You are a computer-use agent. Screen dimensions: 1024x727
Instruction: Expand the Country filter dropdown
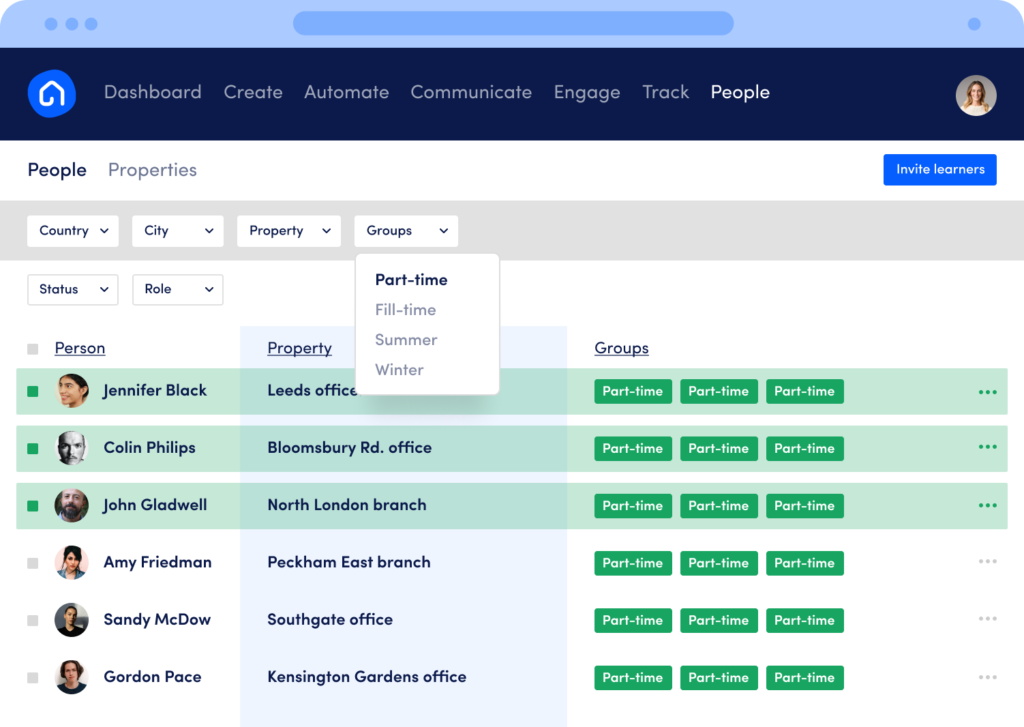pos(73,231)
